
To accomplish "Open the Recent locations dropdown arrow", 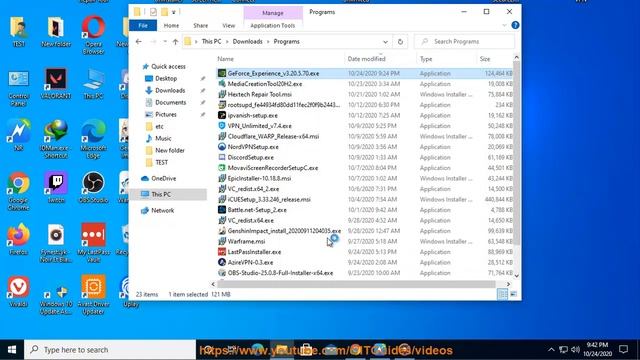I will click(x=165, y=42).
